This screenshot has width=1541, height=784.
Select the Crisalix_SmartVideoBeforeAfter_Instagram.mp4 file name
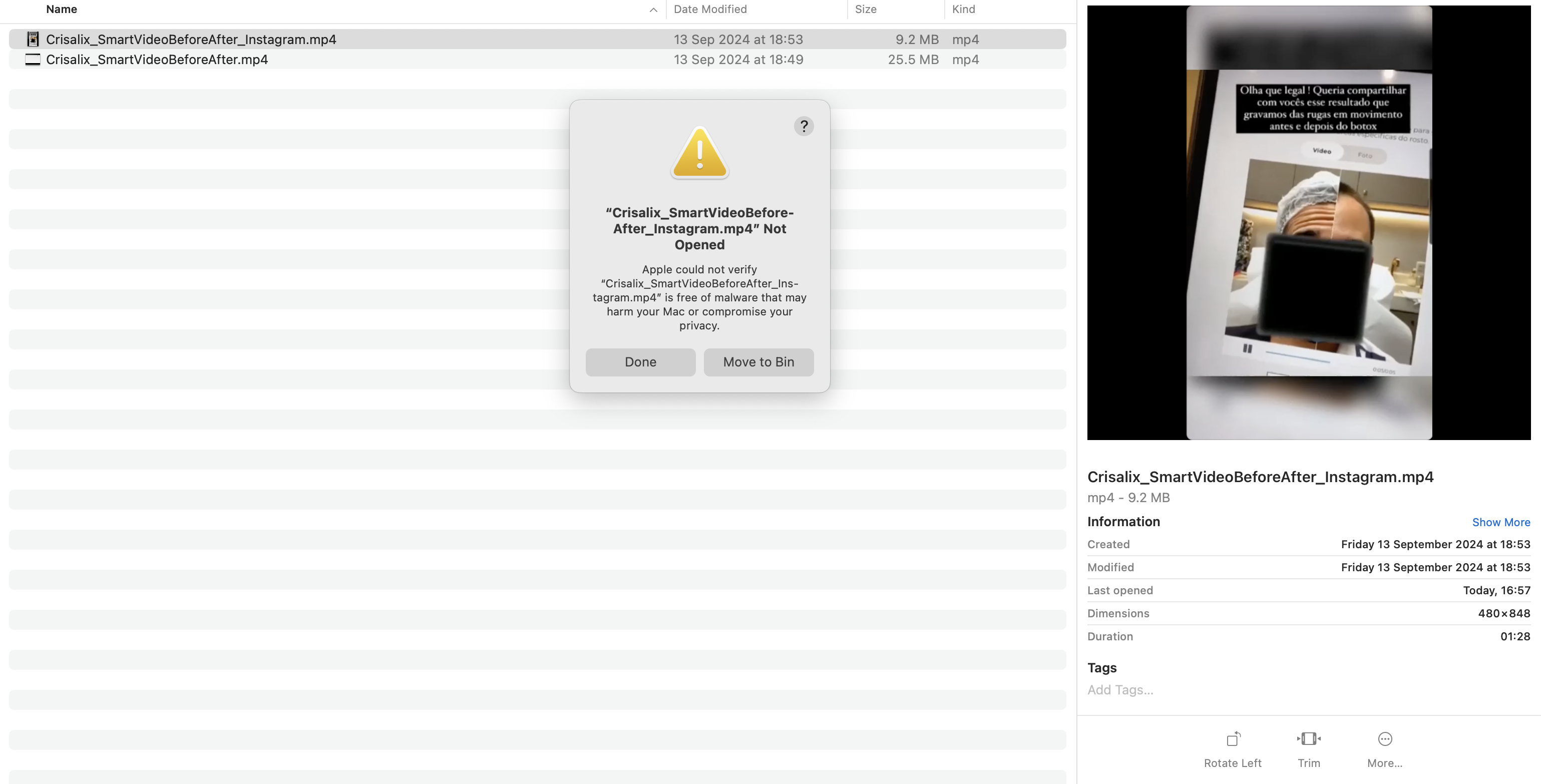click(191, 40)
